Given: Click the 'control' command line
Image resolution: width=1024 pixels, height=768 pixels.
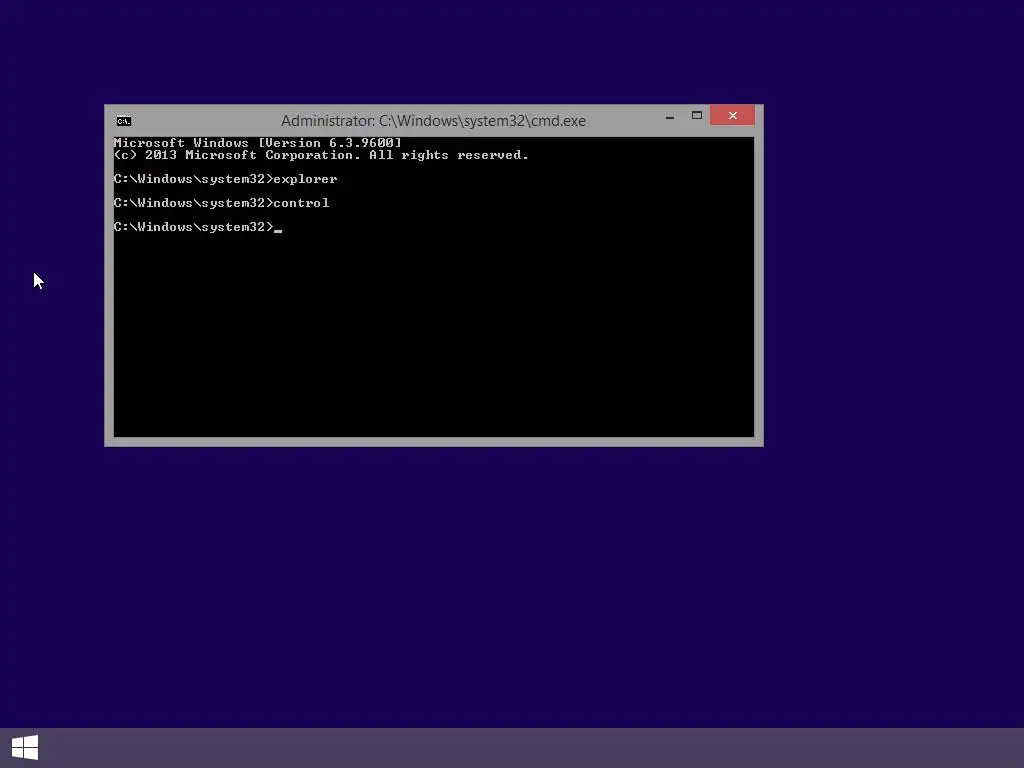Looking at the screenshot, I should (221, 203).
